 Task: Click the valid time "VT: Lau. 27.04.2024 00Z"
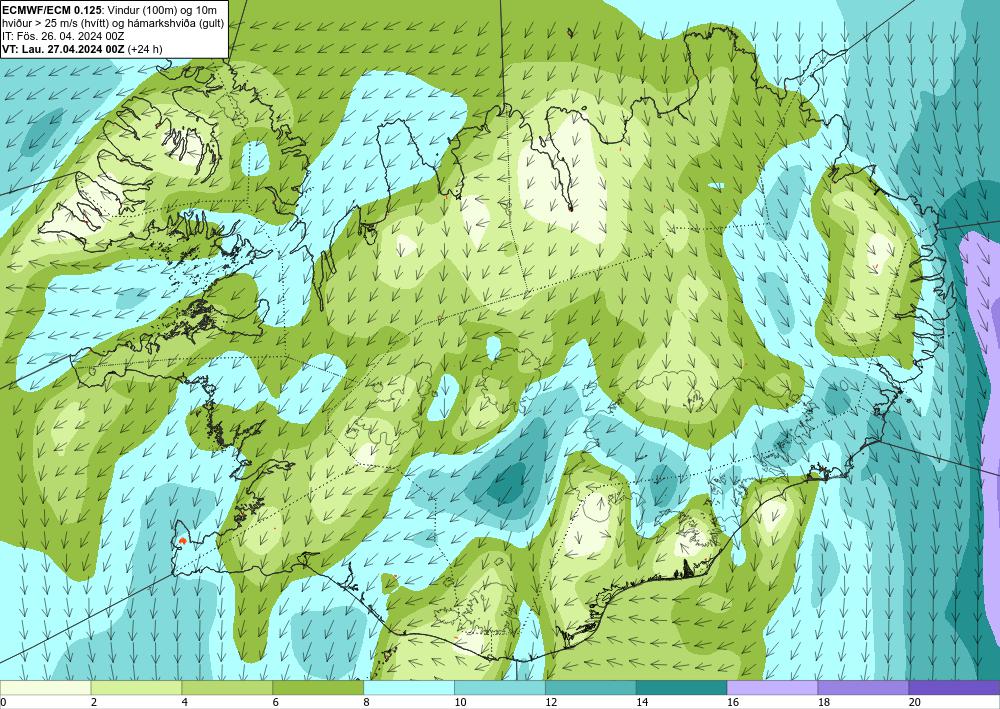[x=64, y=49]
